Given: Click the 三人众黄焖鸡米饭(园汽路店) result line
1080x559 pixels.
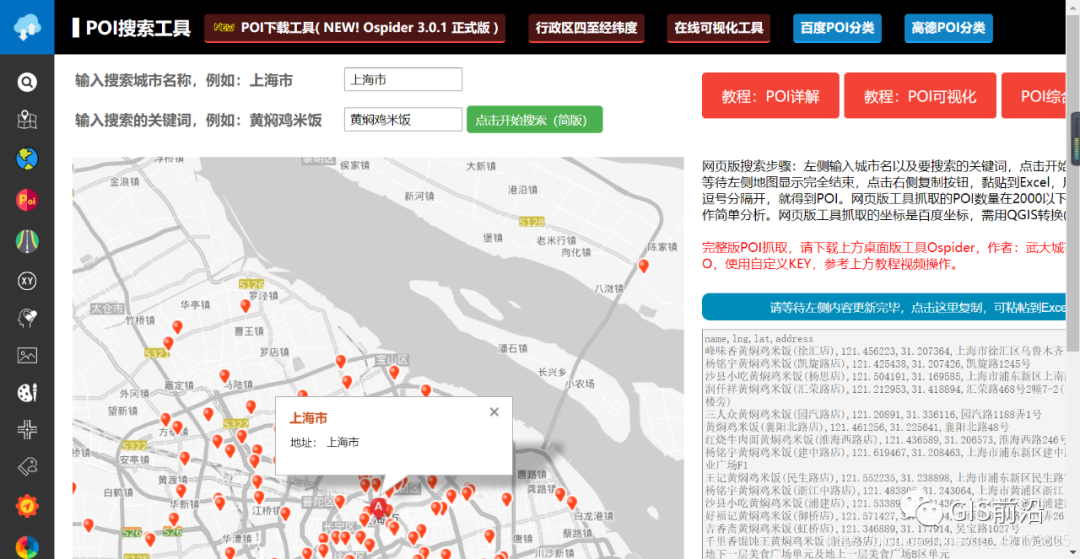Looking at the screenshot, I should tap(873, 414).
